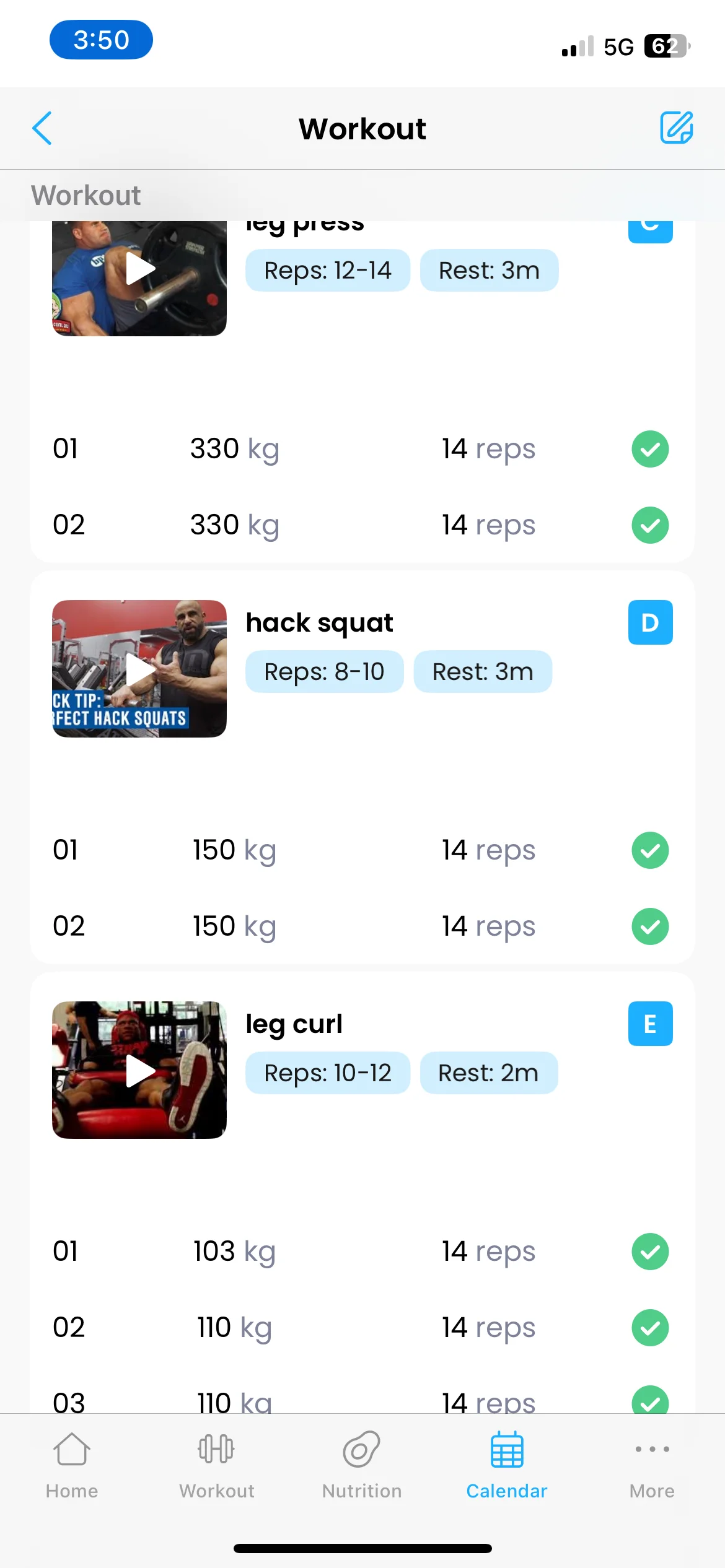Screen dimensions: 725x1568
Task: Tap leg press Reps: 12-14 tag
Action: pos(327,270)
